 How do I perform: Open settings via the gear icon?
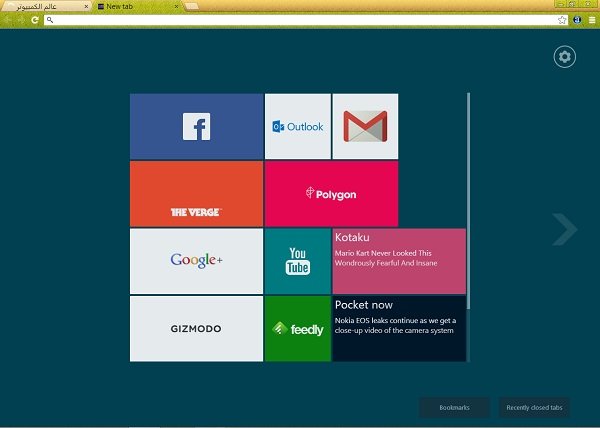point(564,57)
